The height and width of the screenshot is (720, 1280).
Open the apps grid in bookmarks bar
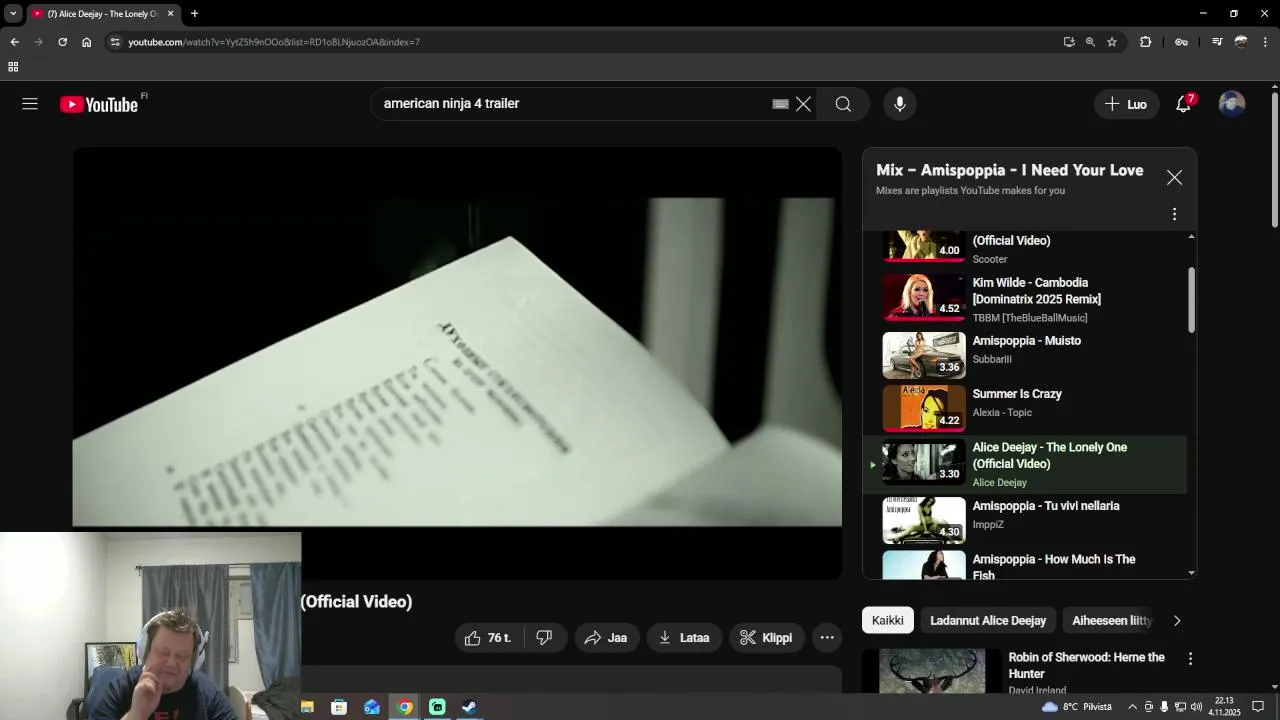pyautogui.click(x=13, y=67)
